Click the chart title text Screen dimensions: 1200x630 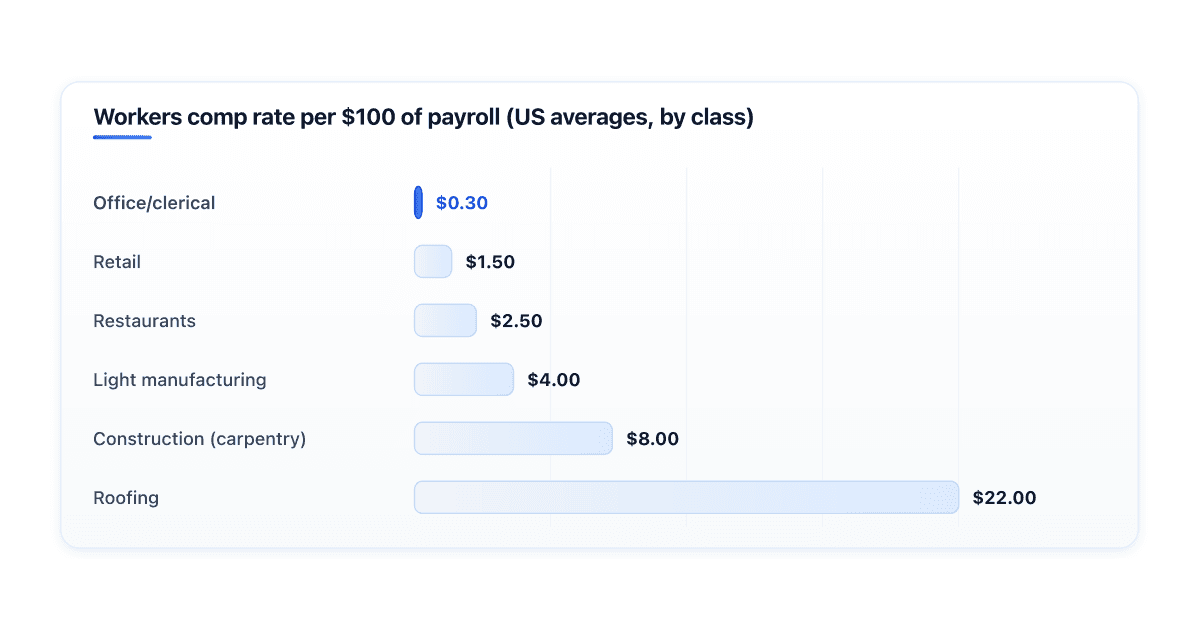pyautogui.click(x=423, y=117)
